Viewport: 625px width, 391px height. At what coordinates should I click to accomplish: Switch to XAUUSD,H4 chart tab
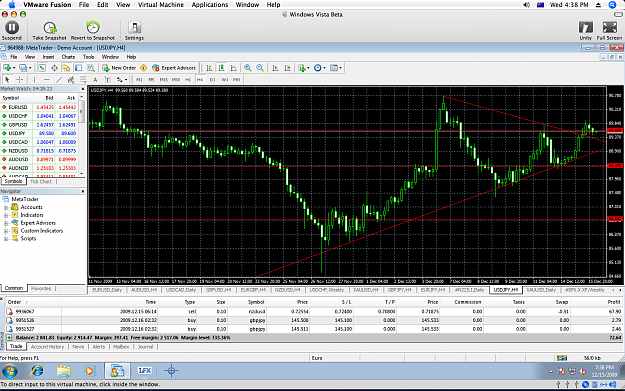(366, 290)
